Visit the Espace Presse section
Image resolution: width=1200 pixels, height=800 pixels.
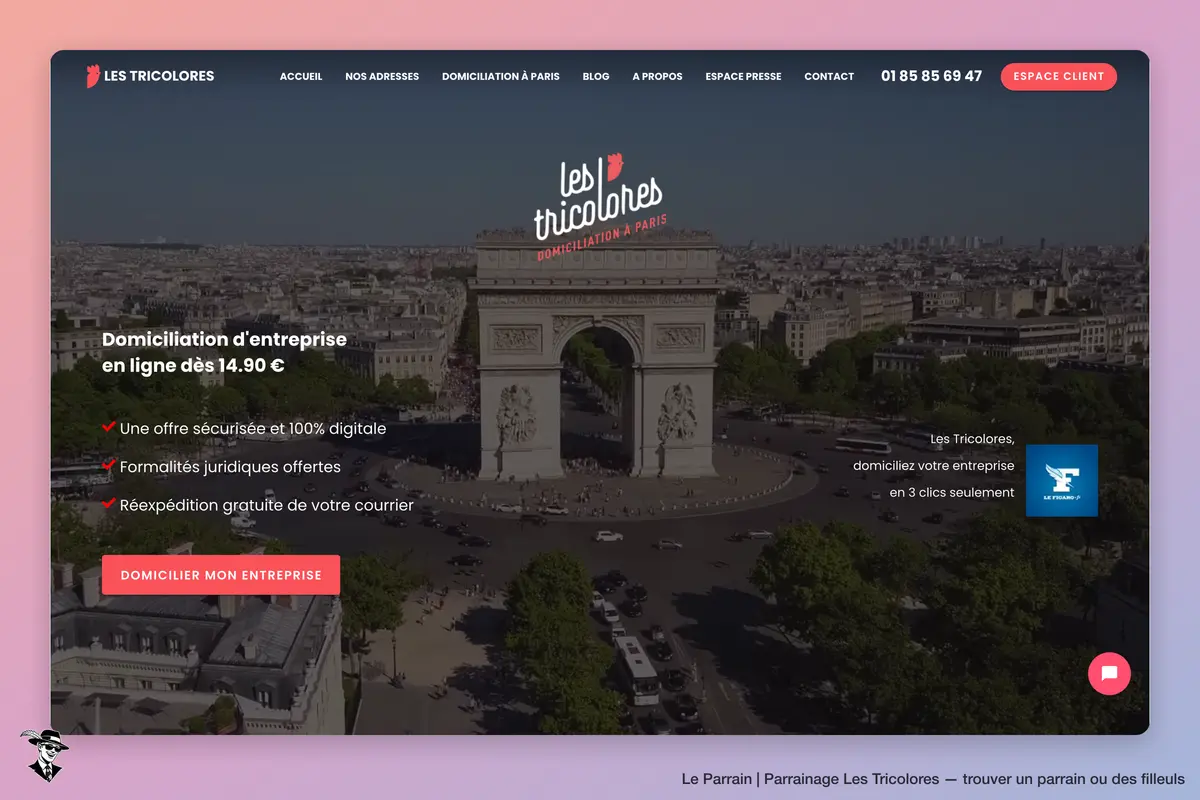click(x=743, y=77)
